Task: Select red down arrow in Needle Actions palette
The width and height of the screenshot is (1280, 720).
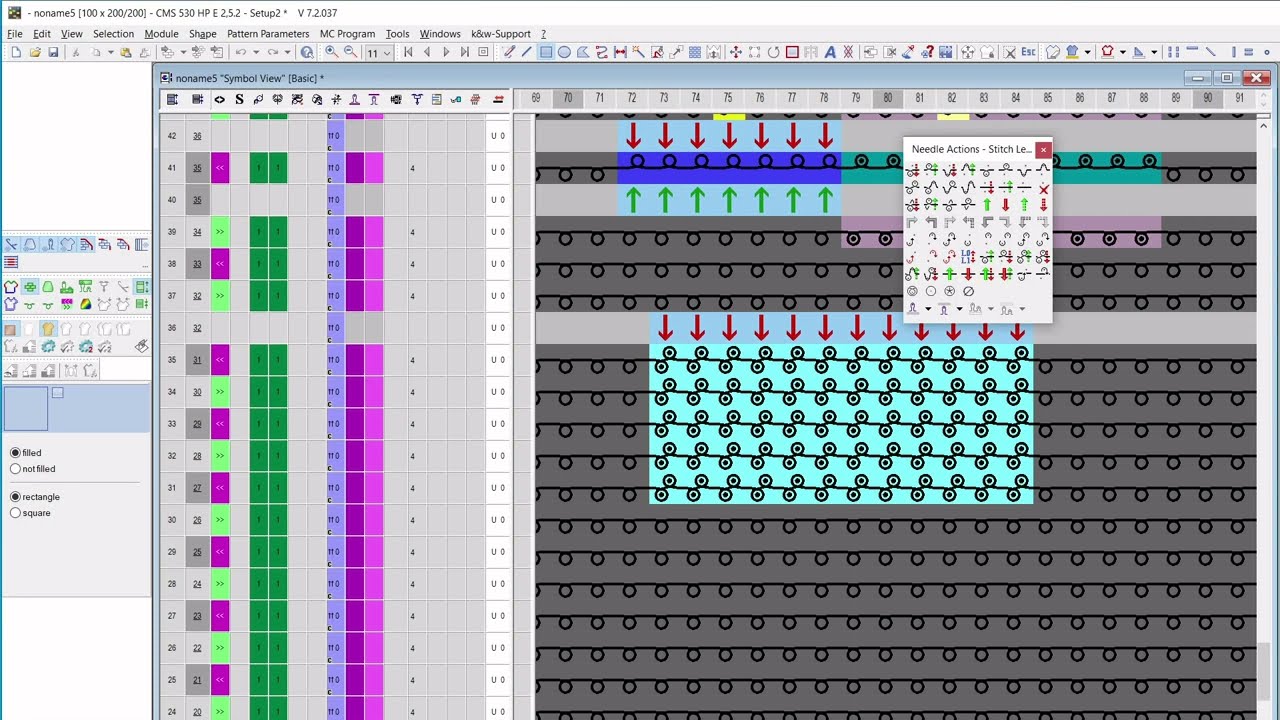Action: (x=1005, y=204)
